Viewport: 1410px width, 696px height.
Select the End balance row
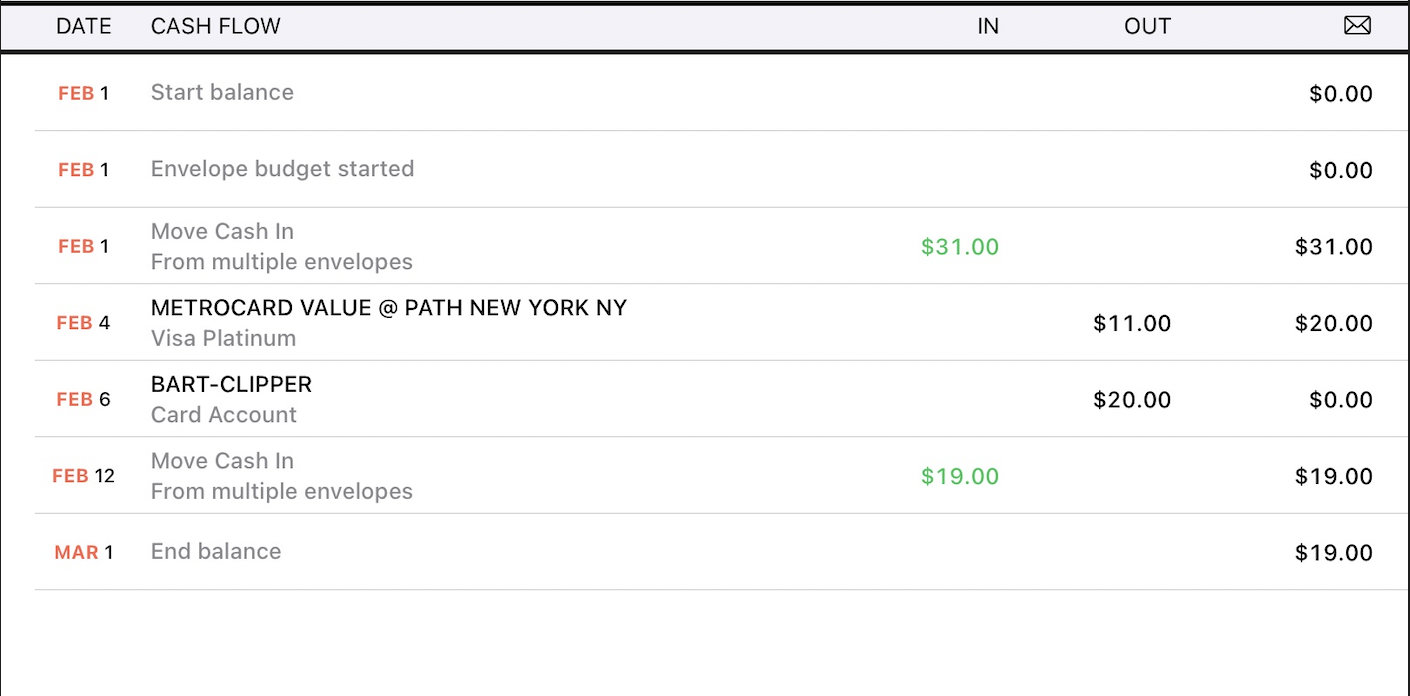216,552
